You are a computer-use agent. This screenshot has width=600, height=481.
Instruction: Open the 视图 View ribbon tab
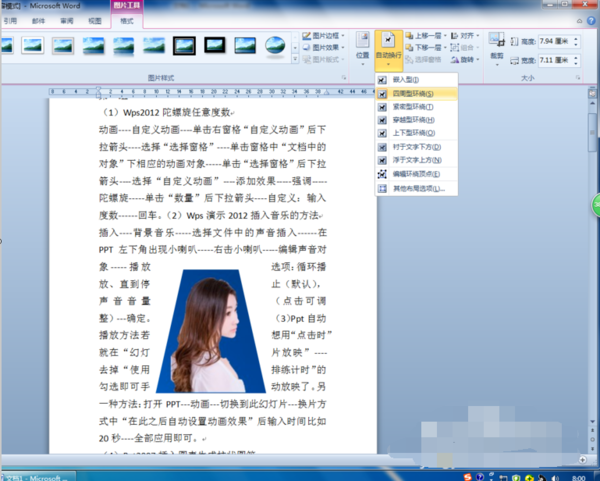pos(94,19)
